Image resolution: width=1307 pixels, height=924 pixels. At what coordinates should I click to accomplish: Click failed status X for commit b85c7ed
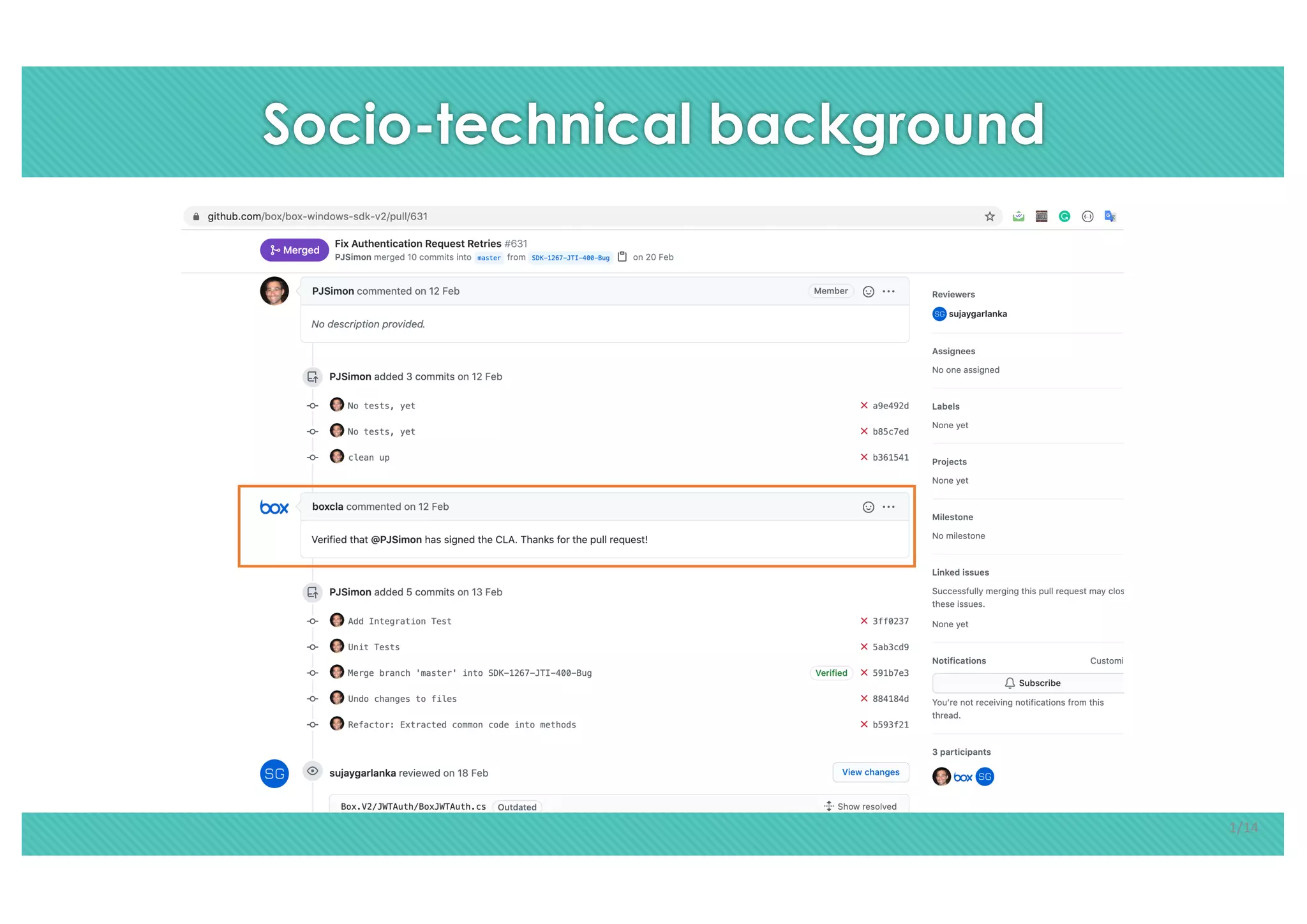coord(864,431)
